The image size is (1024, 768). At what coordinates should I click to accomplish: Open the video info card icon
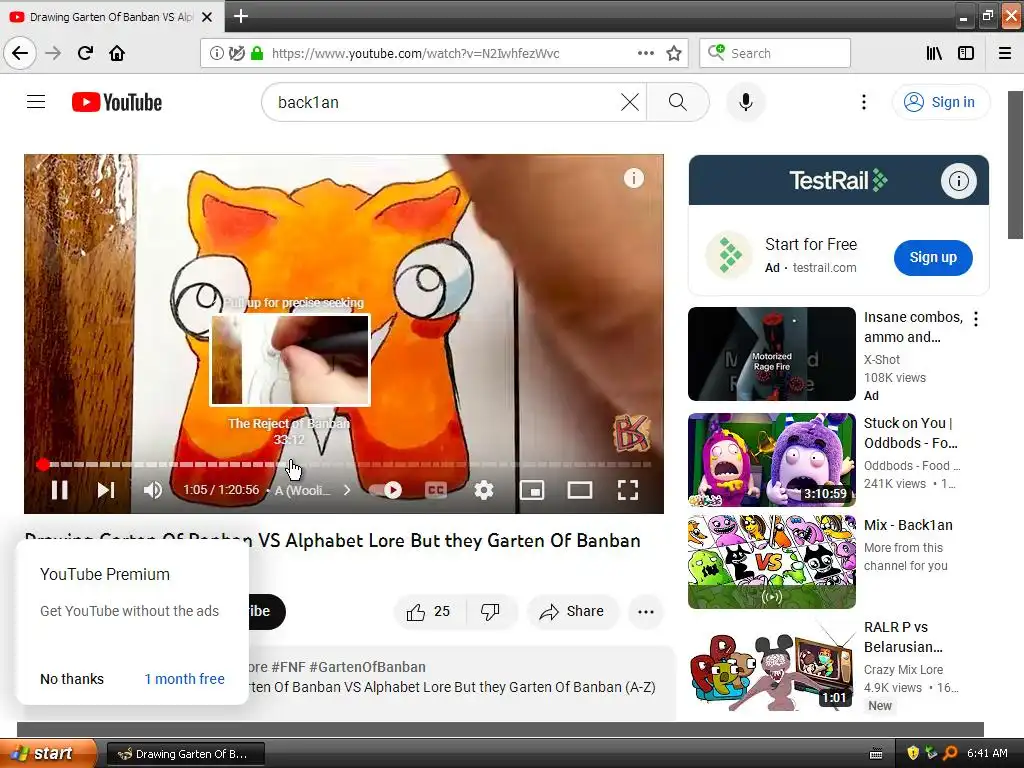[x=633, y=178]
